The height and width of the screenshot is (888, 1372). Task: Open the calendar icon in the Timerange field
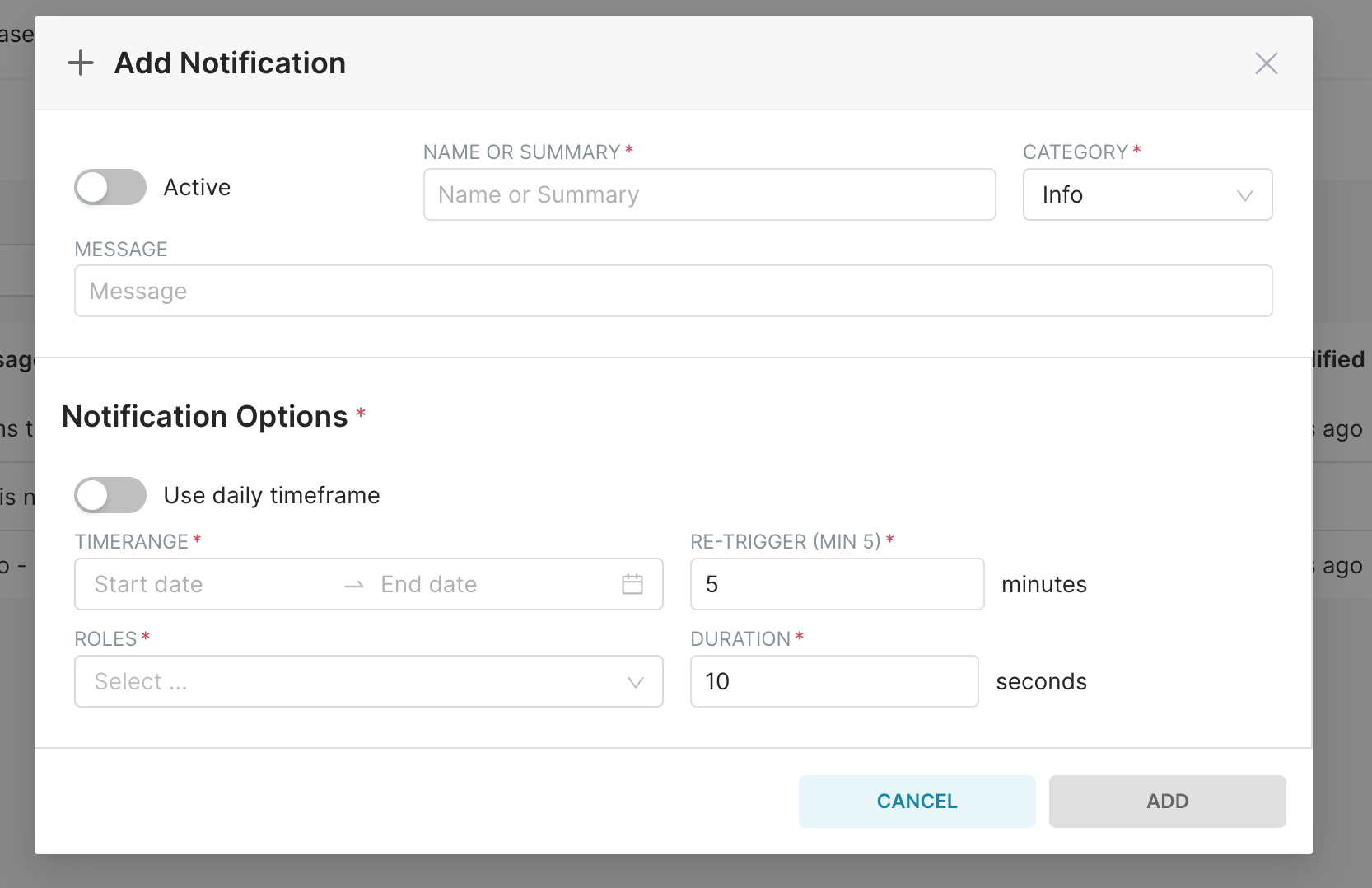(x=632, y=584)
